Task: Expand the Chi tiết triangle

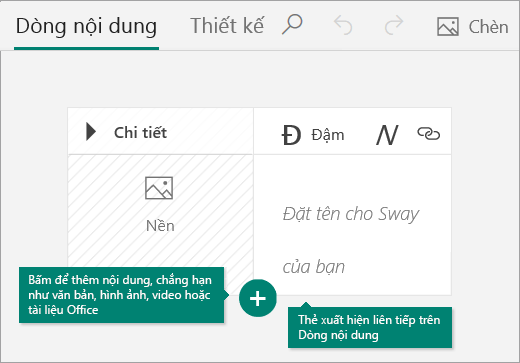Action: click(x=91, y=132)
